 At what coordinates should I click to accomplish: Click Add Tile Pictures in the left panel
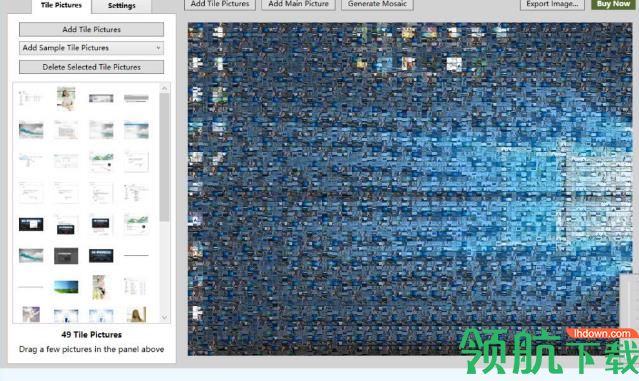click(x=91, y=29)
